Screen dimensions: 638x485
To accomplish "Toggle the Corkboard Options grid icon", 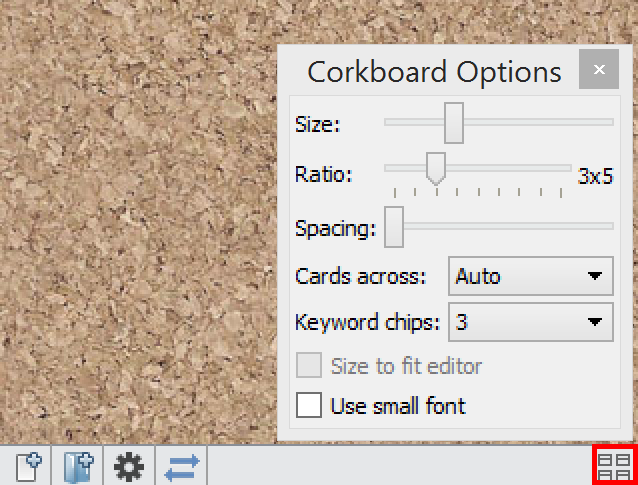I will (614, 467).
